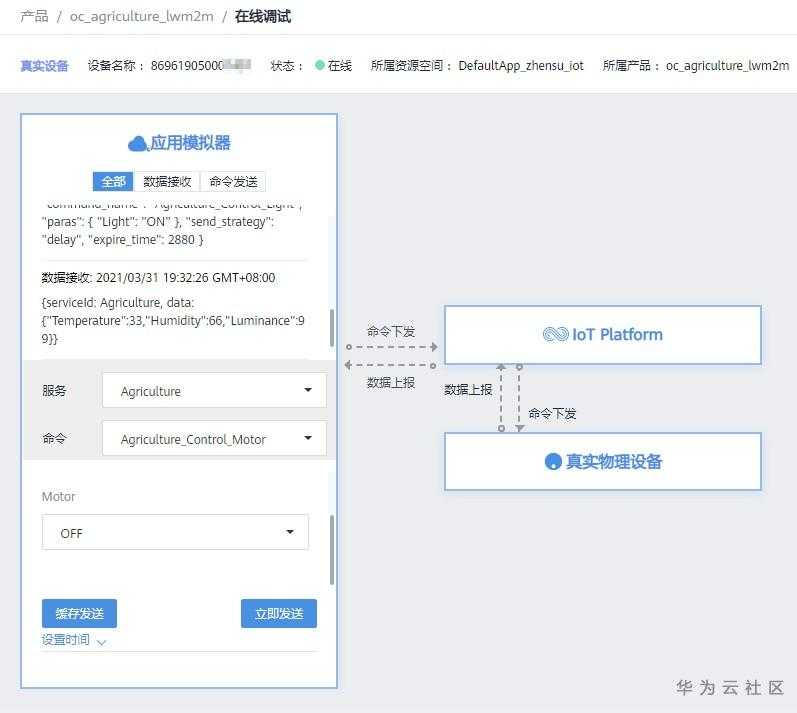Click DefaultApp_zhensu_iot resource space value

(521, 66)
